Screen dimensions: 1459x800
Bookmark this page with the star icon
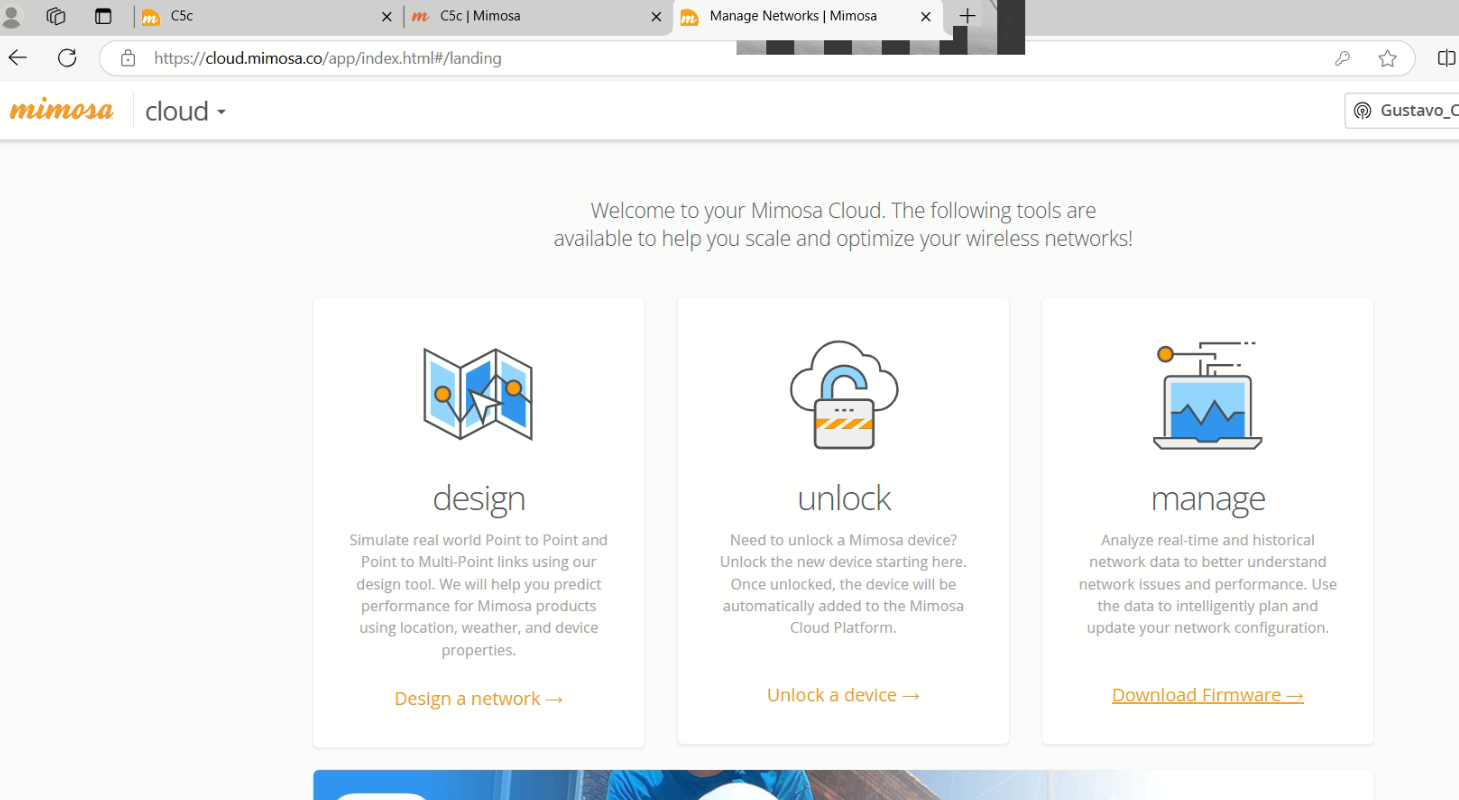1387,58
